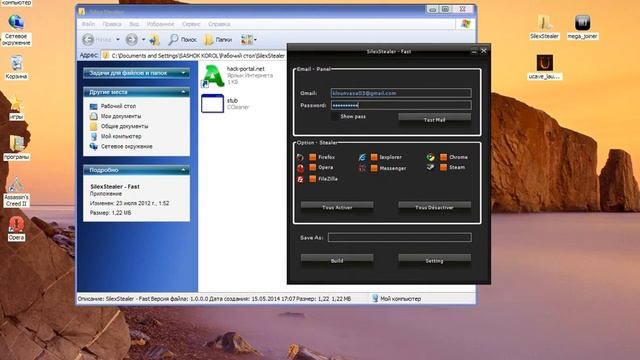Viewport: 640px width, 360px height.
Task: Click the Internet Explorer logo icon
Action: pos(362,157)
